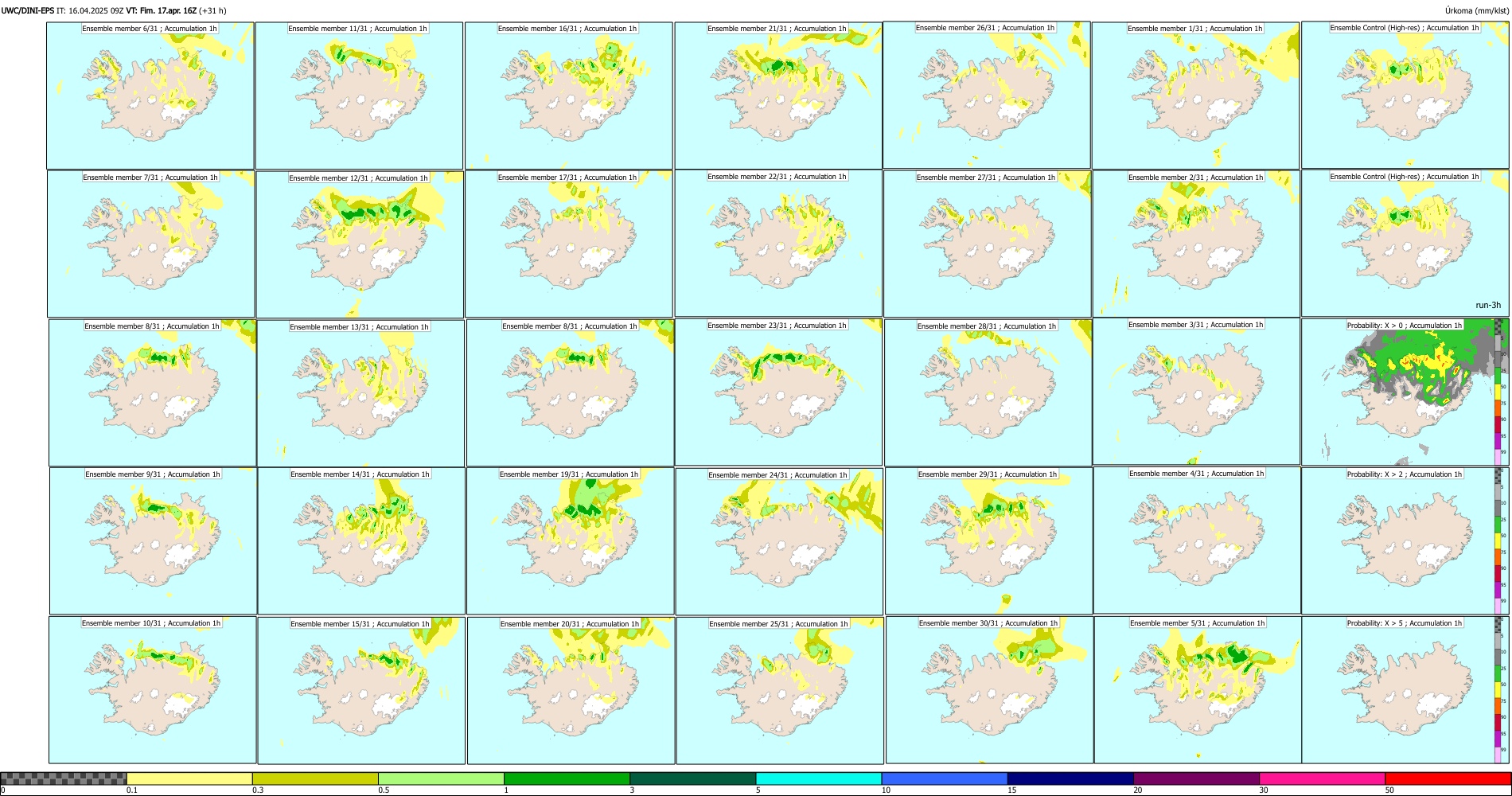Viewport: 1512px width, 796px height.
Task: Click the light green 0.5–1 legend swatch
Action: (441, 778)
